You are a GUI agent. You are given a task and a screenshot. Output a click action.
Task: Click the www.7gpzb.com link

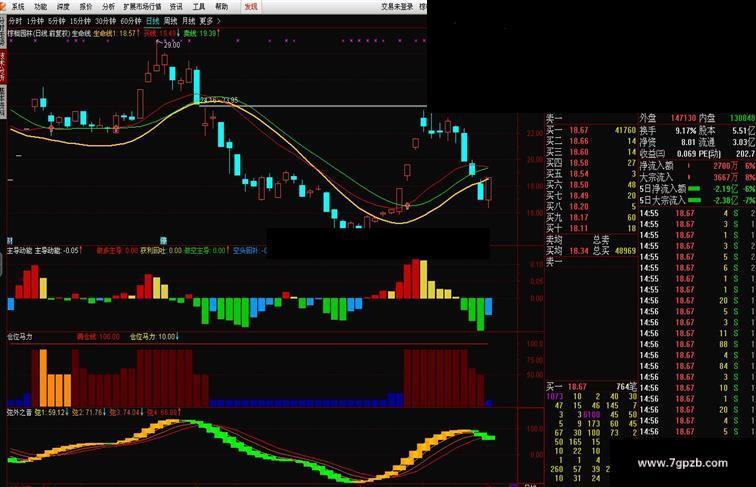(x=682, y=463)
